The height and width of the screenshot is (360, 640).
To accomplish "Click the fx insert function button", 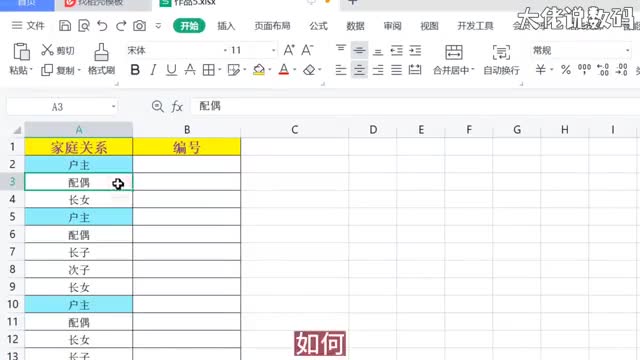I will tap(177, 107).
